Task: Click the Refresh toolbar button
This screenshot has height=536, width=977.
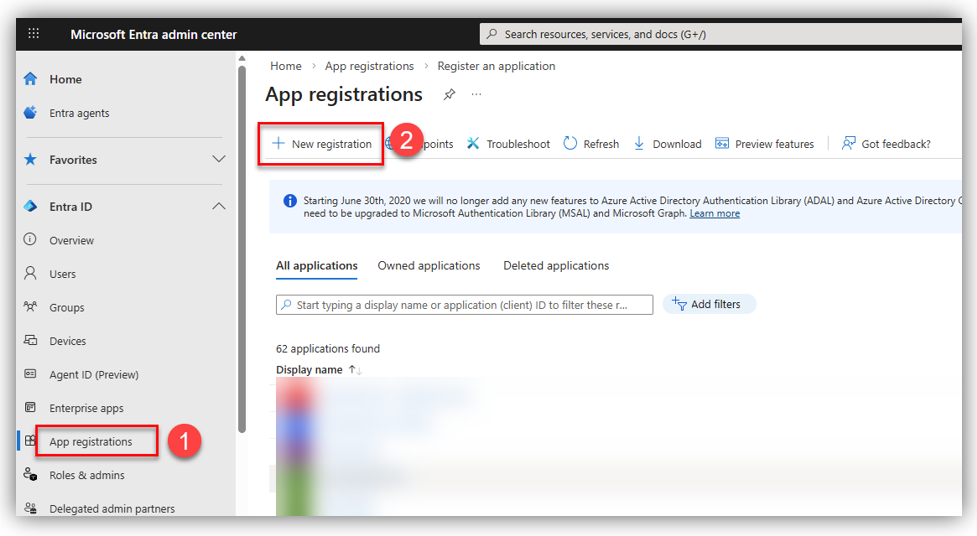Action: (591, 144)
